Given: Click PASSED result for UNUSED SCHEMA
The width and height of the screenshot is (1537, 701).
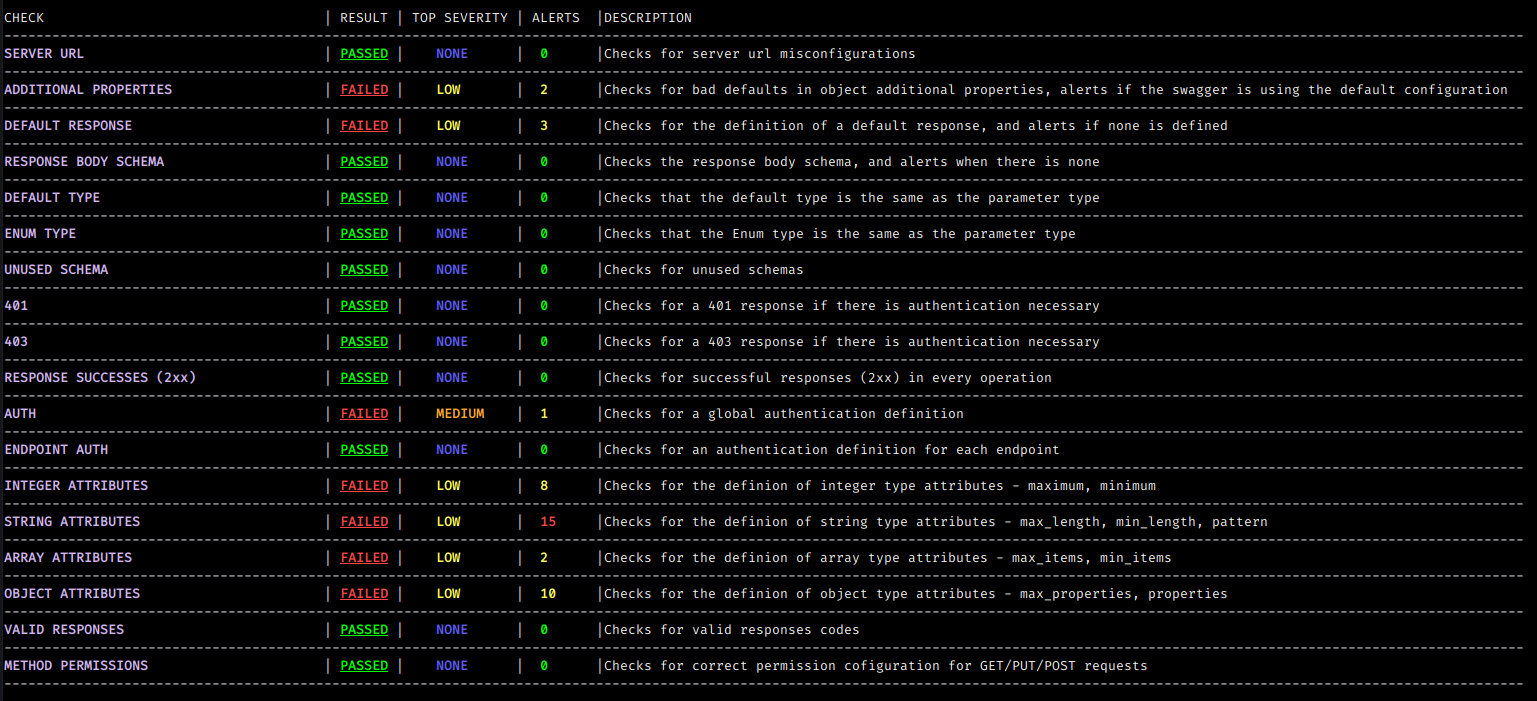Looking at the screenshot, I should click(364, 270).
